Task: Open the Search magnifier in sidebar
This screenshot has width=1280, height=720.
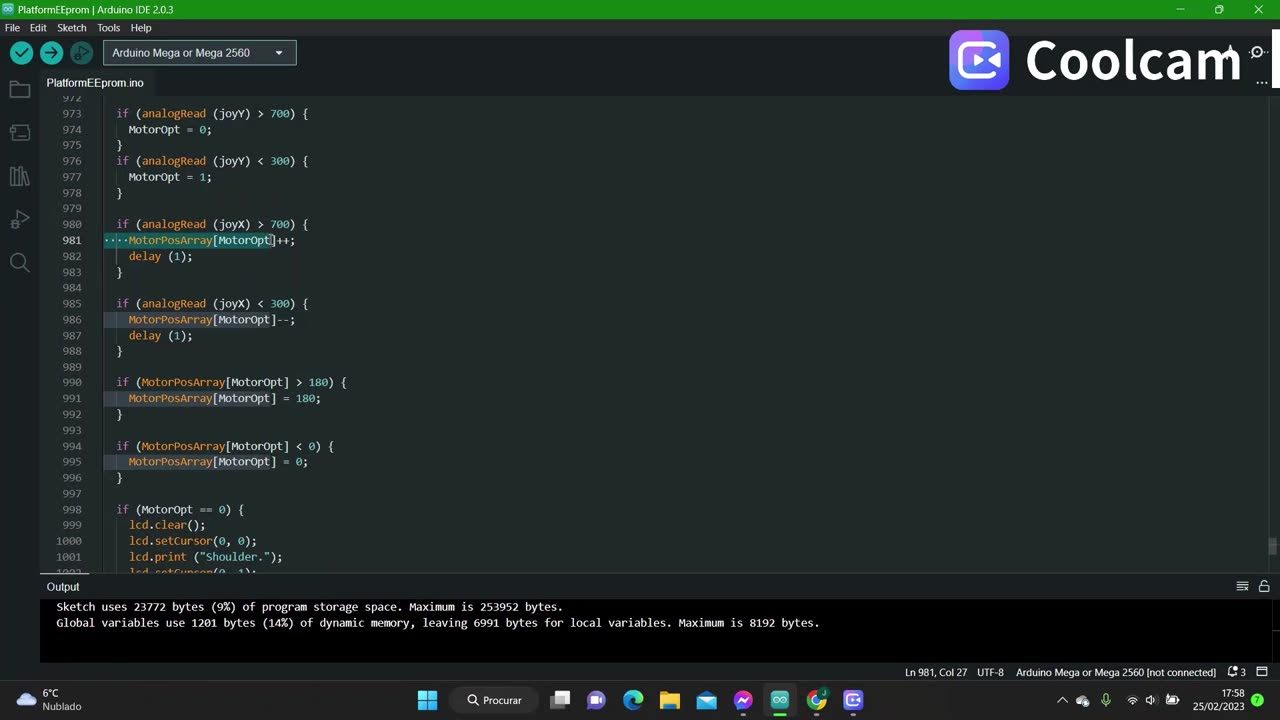Action: click(19, 263)
